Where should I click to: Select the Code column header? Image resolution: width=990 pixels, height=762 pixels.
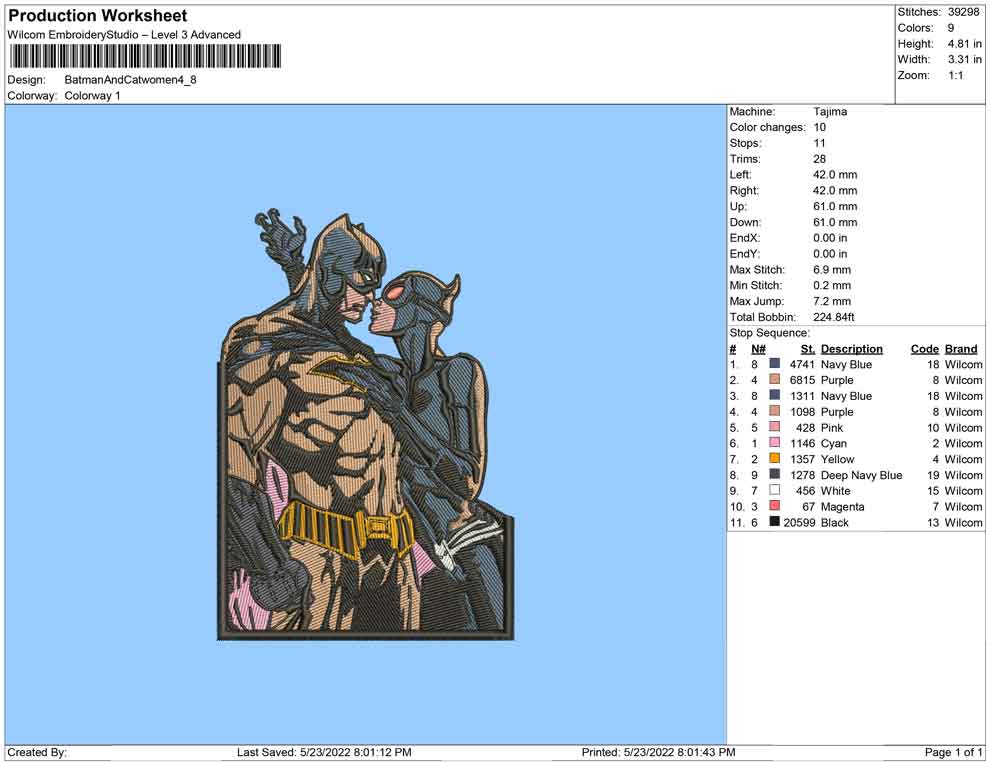coord(924,349)
